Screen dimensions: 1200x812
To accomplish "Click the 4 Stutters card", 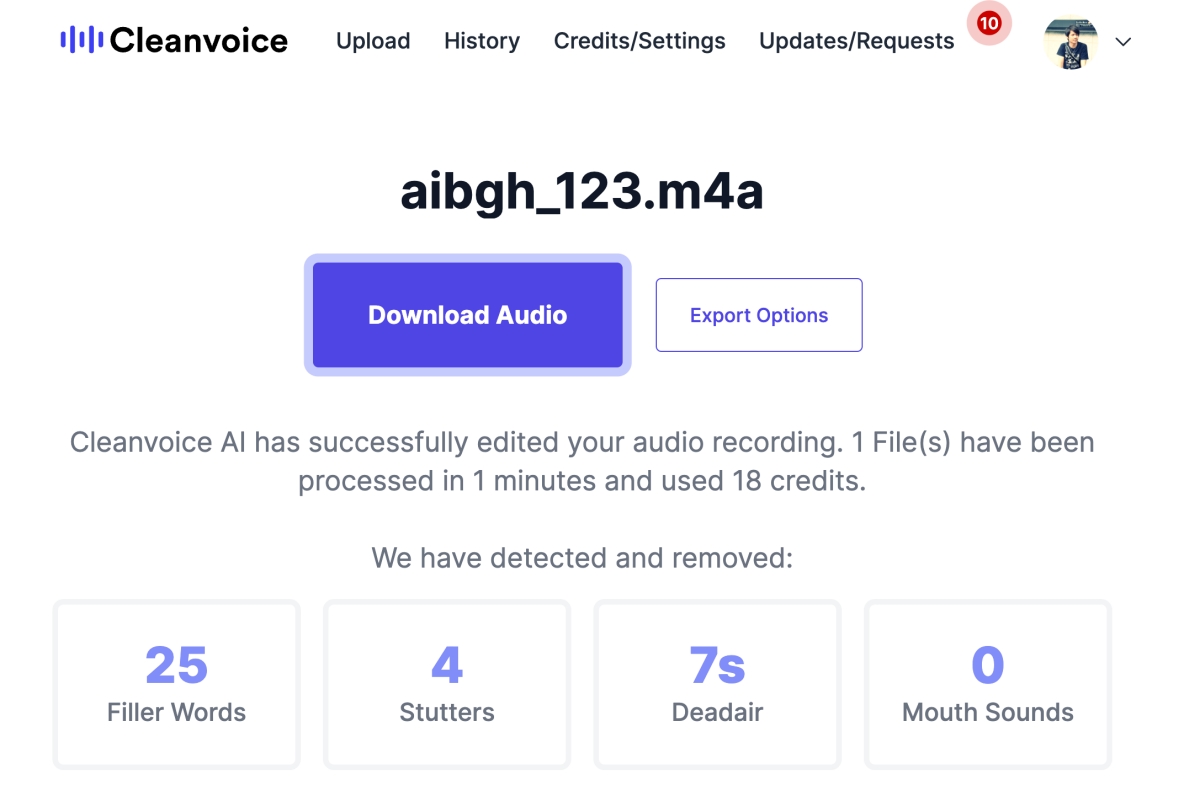I will 447,685.
